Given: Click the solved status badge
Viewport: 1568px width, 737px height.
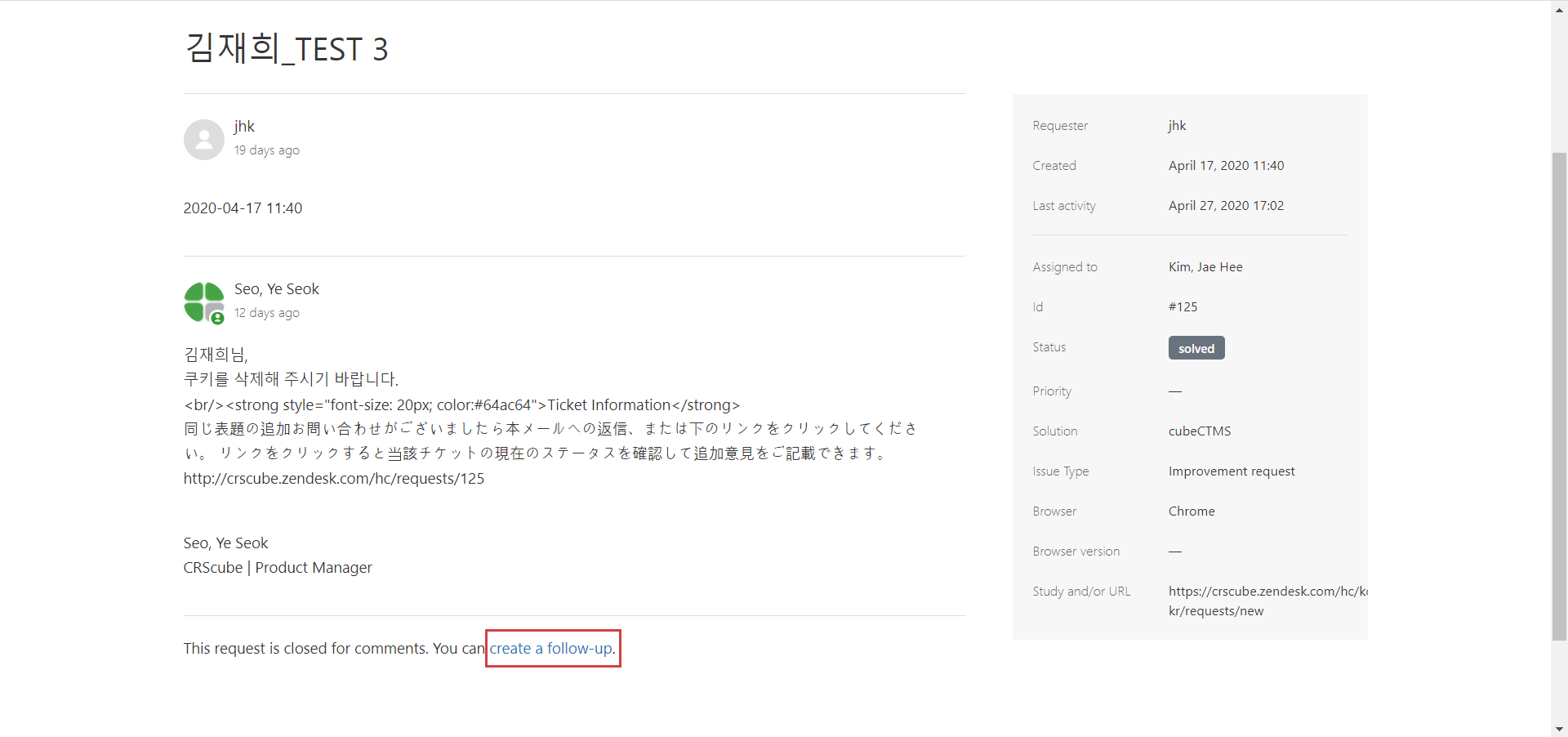Looking at the screenshot, I should tap(1196, 348).
